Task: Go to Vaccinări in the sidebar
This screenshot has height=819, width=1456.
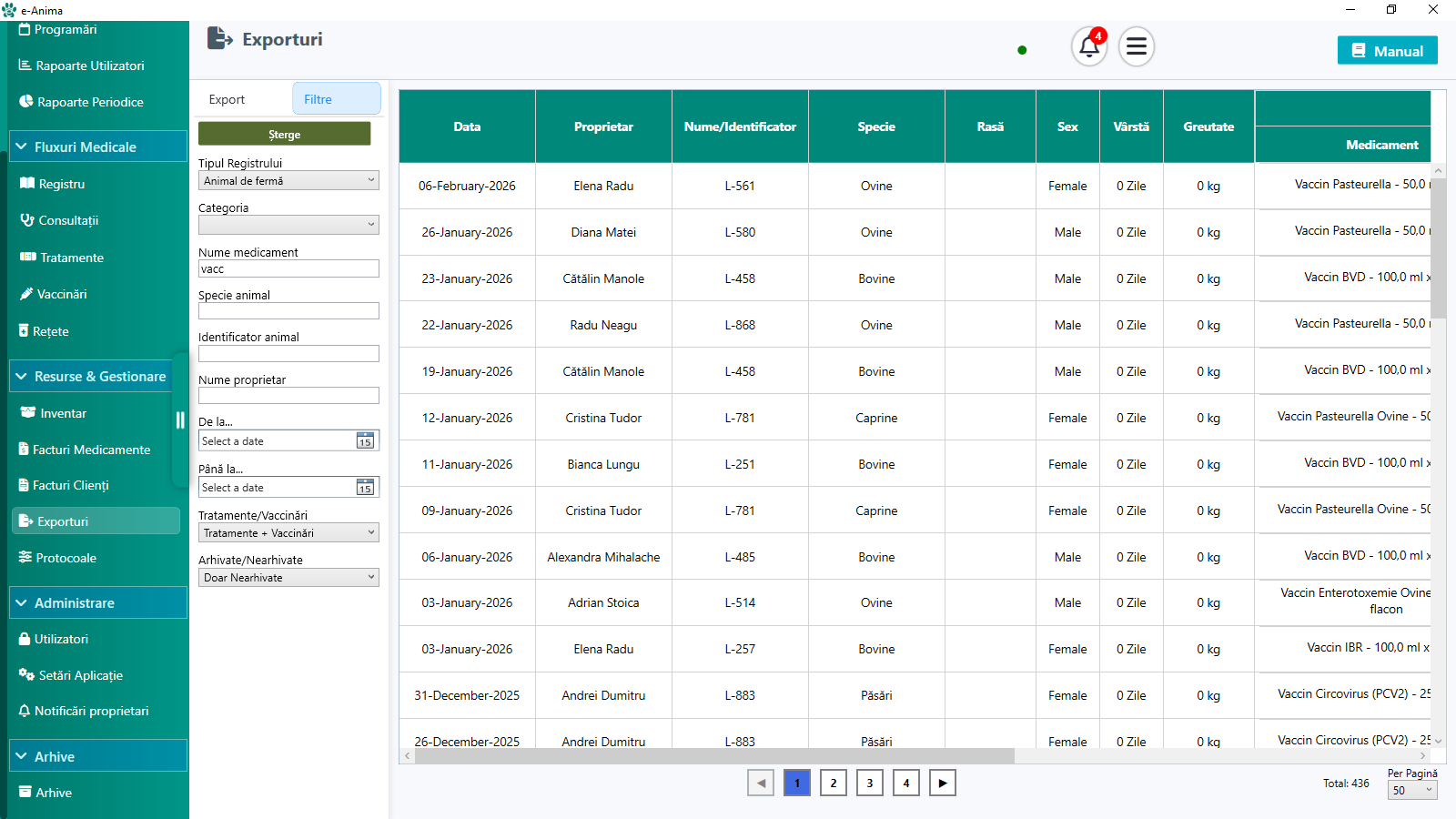Action: pyautogui.click(x=62, y=294)
